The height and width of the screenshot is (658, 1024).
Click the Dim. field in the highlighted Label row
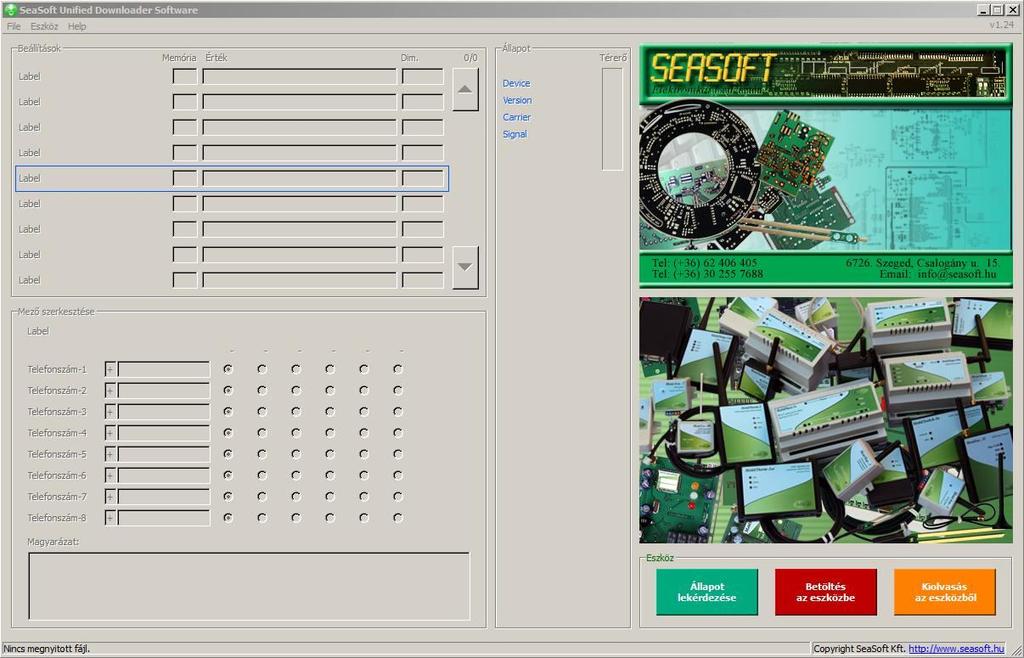(x=423, y=178)
